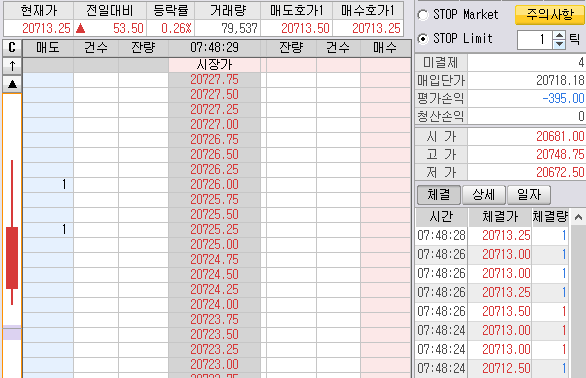586x378 pixels.
Task: Click price 20727.50 in the ladder
Action: 214,95
